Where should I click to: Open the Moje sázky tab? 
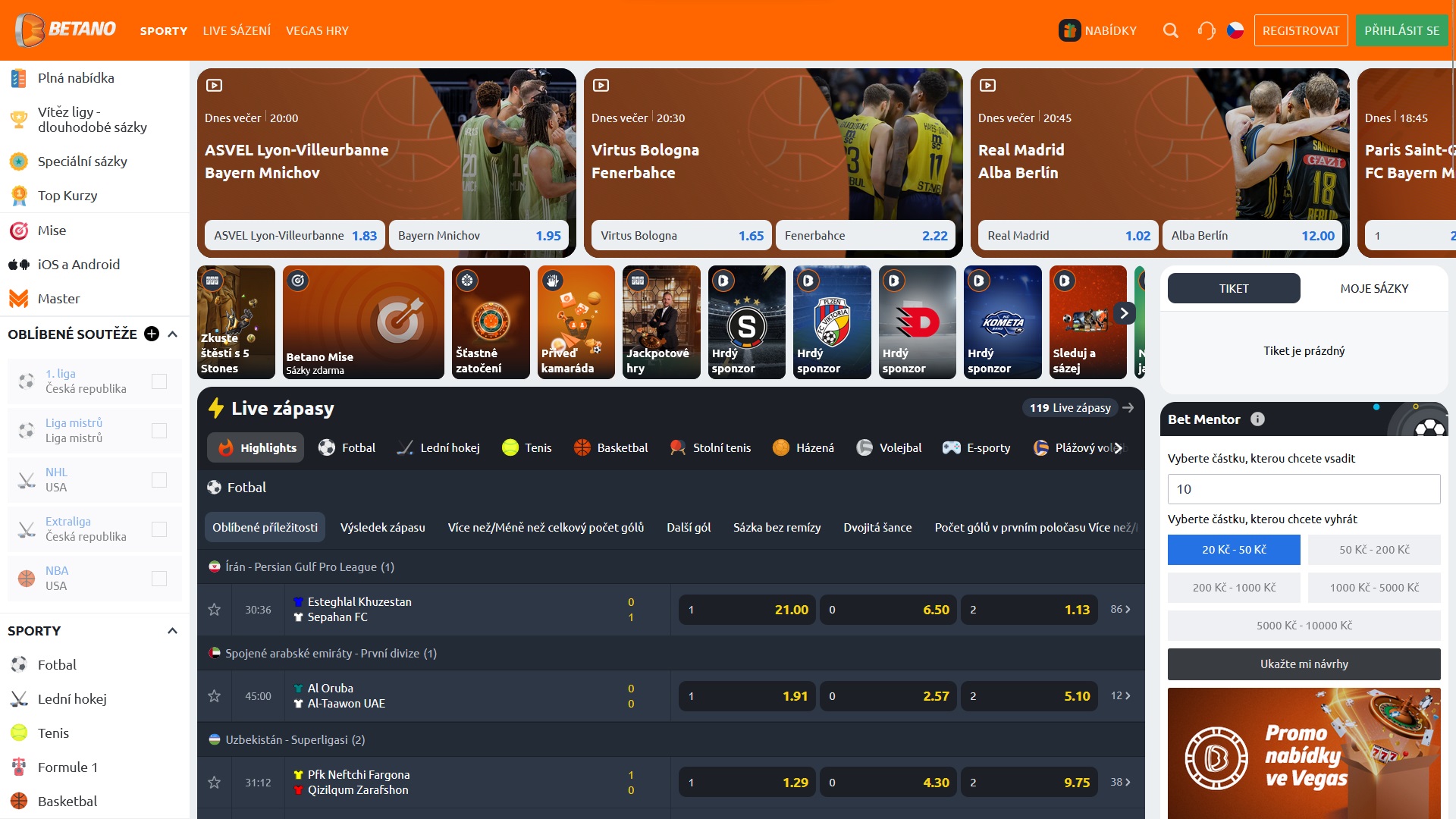coord(1374,288)
